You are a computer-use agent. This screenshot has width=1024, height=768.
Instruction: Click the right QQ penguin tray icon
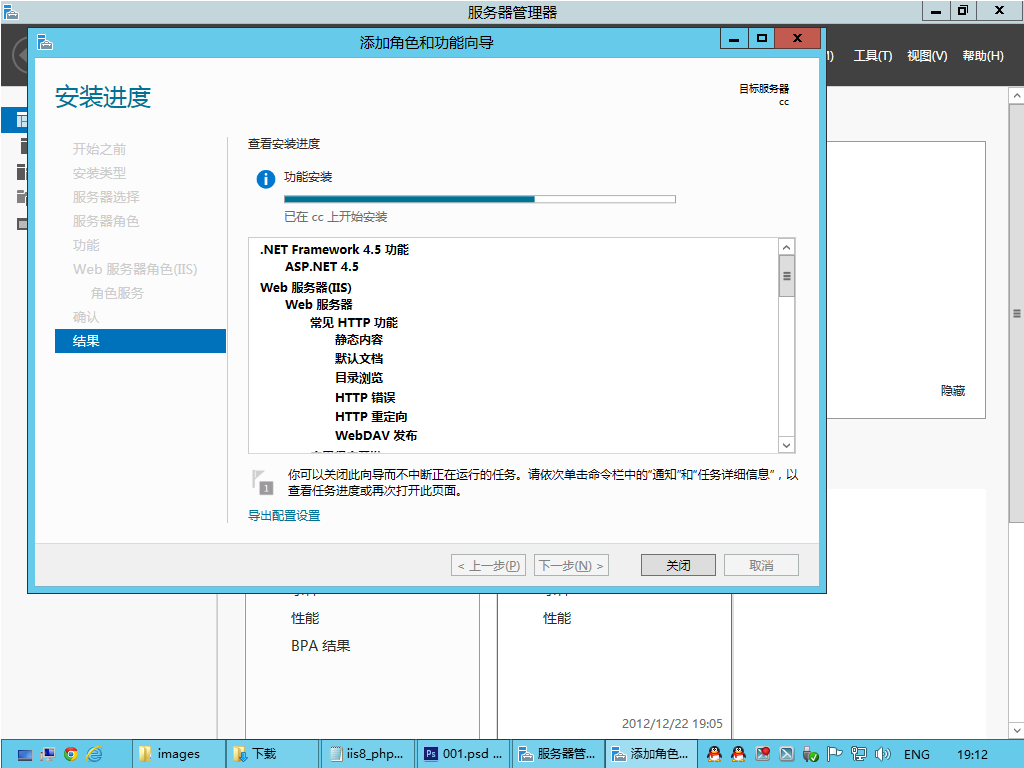(739, 754)
